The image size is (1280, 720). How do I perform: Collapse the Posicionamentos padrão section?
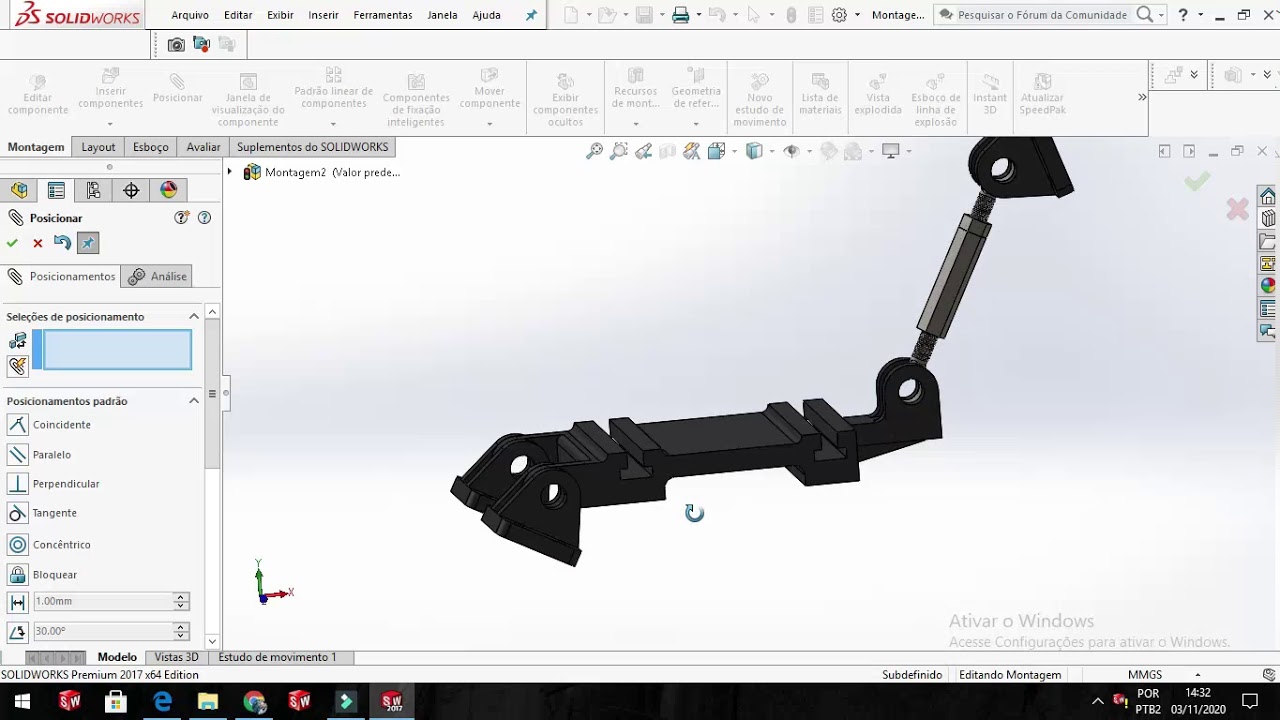pos(194,401)
